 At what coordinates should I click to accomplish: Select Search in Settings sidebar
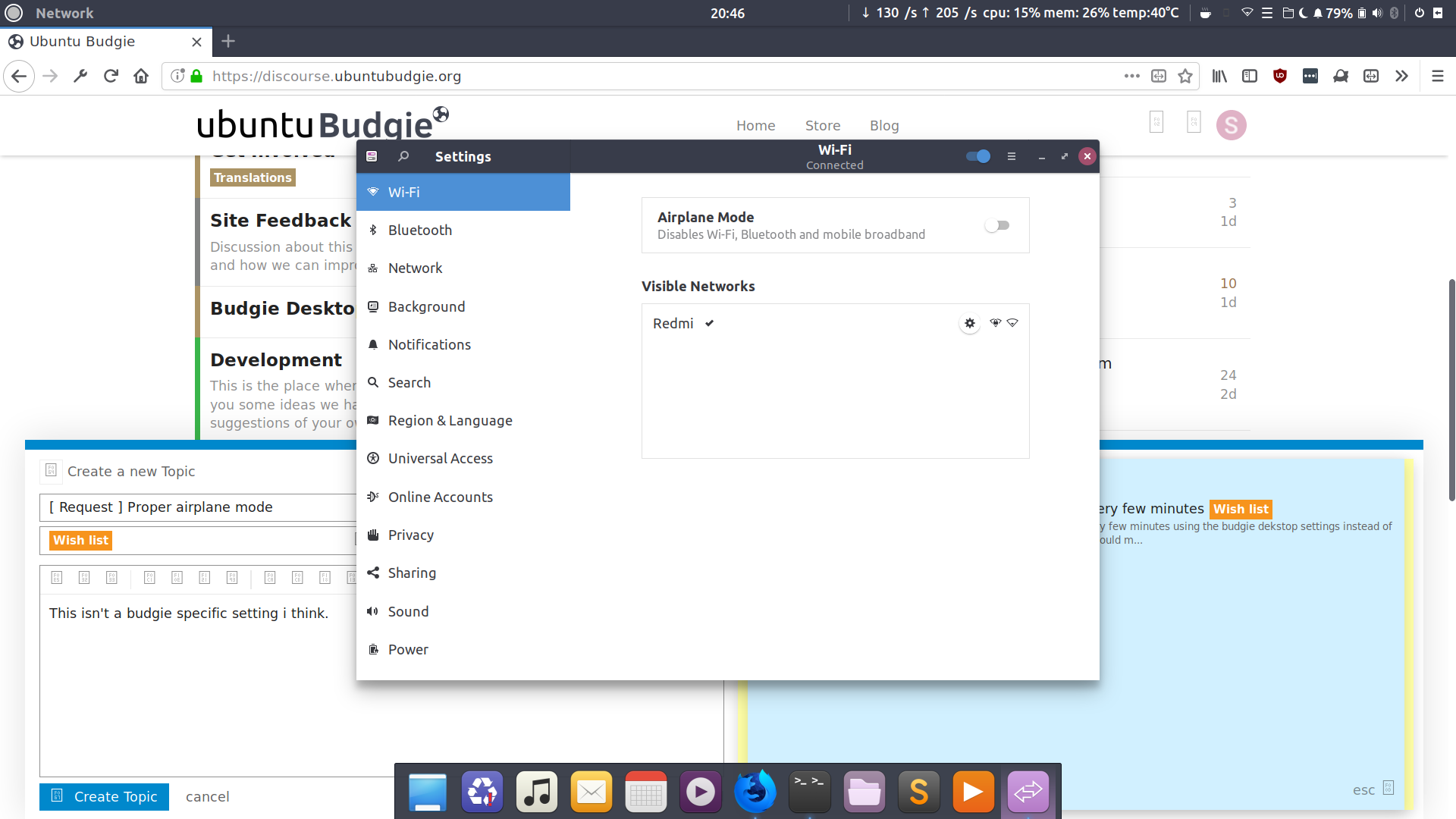[x=463, y=382]
